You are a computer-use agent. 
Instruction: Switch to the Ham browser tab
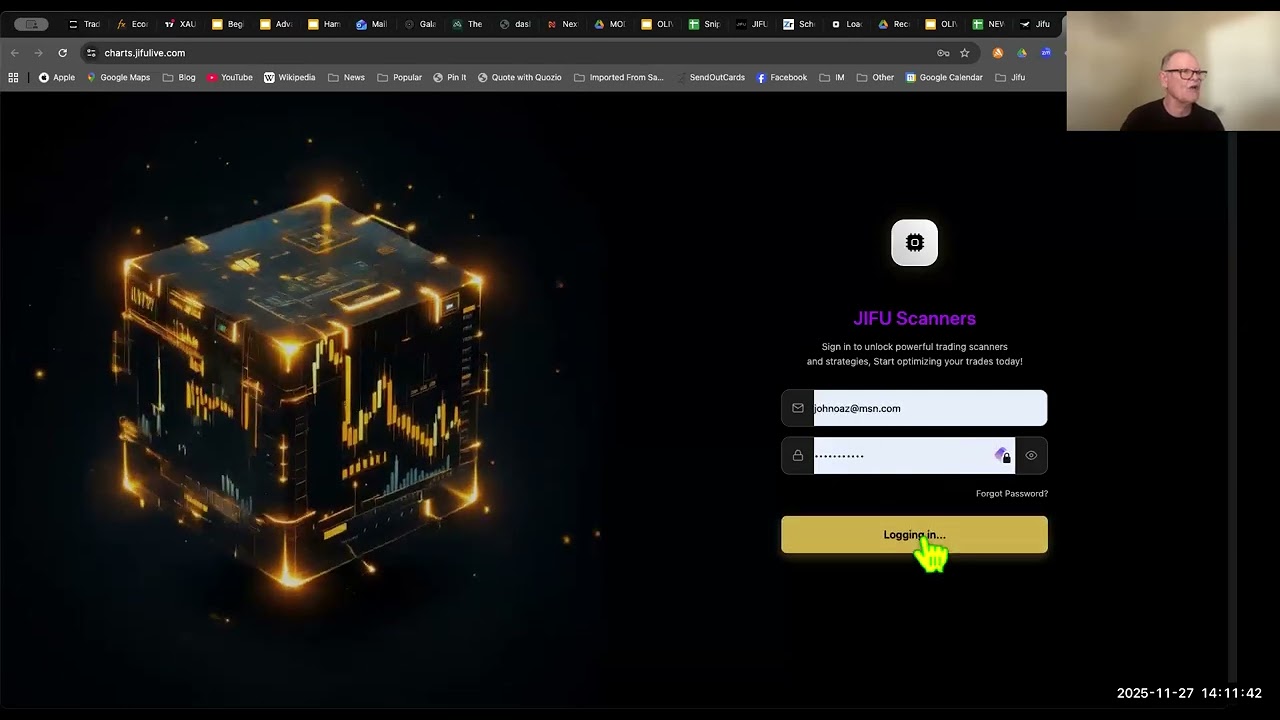pos(324,24)
